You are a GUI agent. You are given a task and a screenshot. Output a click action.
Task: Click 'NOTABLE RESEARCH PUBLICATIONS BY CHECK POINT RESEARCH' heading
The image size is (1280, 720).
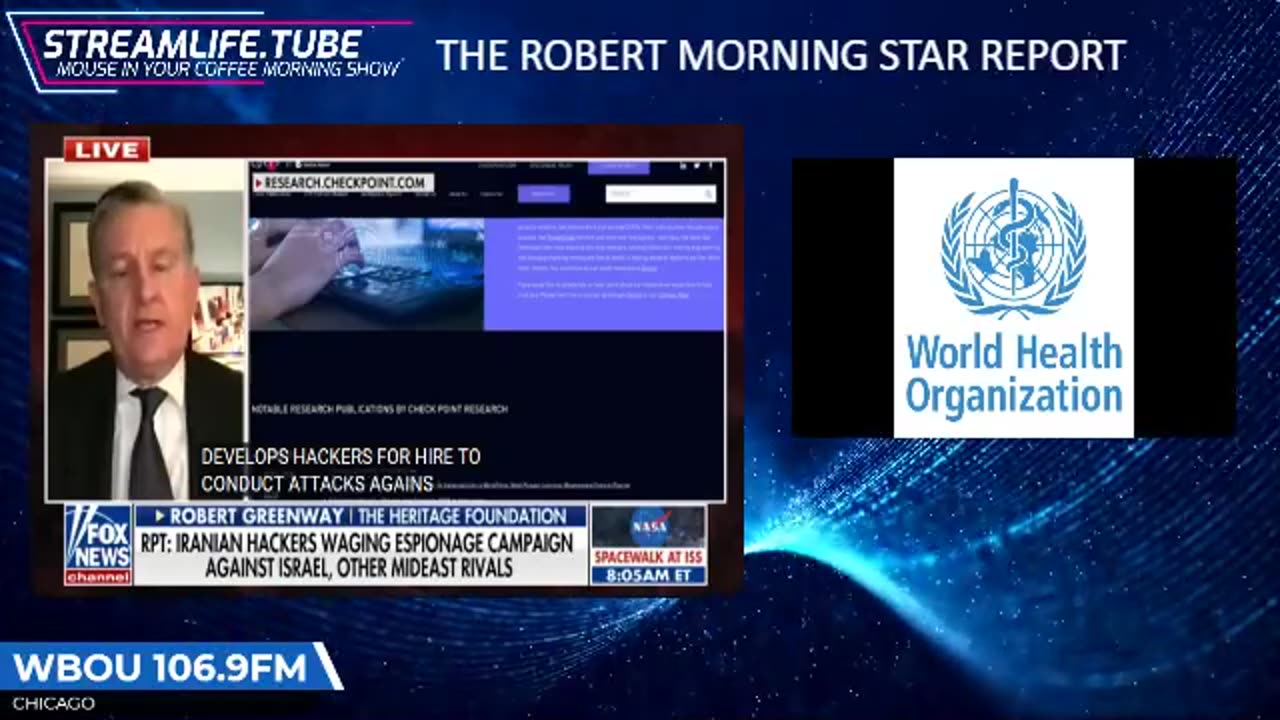point(379,409)
